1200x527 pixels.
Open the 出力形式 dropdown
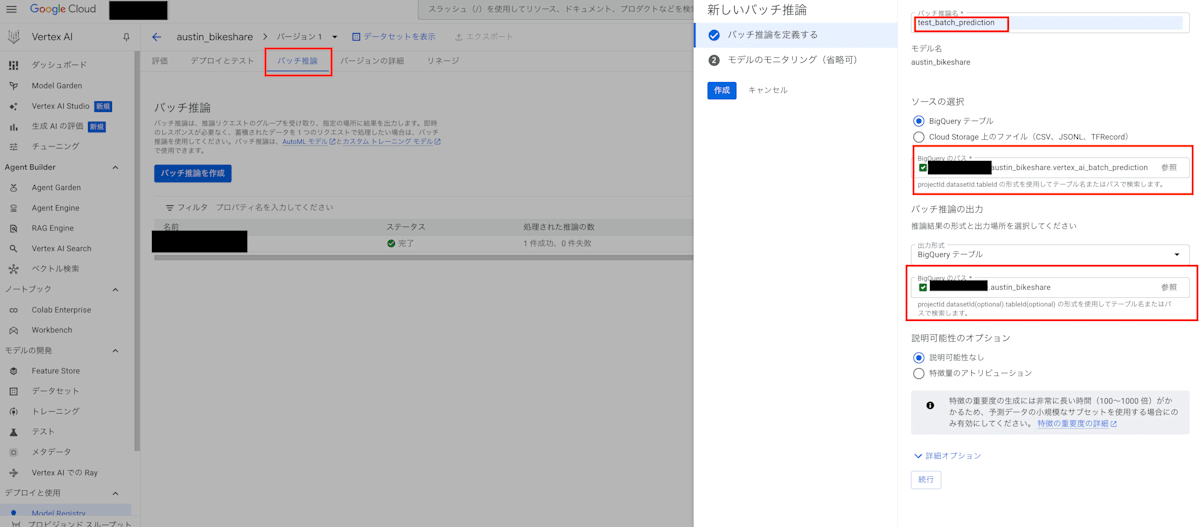coord(1049,254)
